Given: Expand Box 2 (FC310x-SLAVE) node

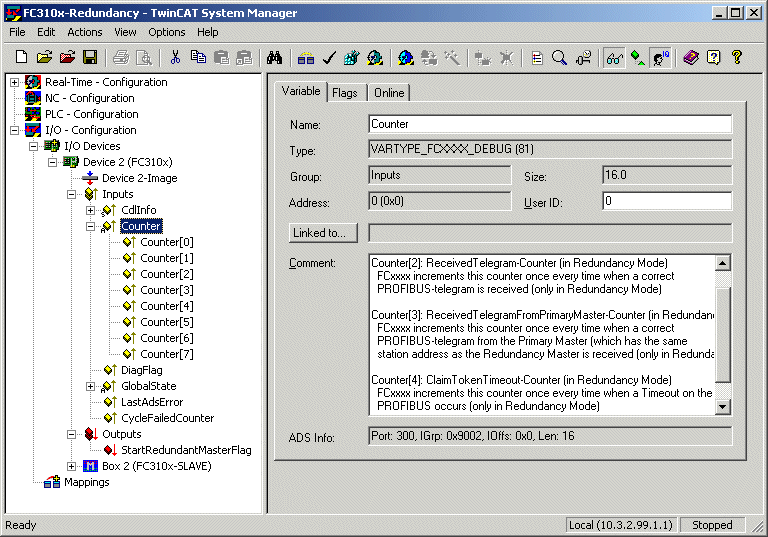Looking at the screenshot, I should pyautogui.click(x=72, y=466).
